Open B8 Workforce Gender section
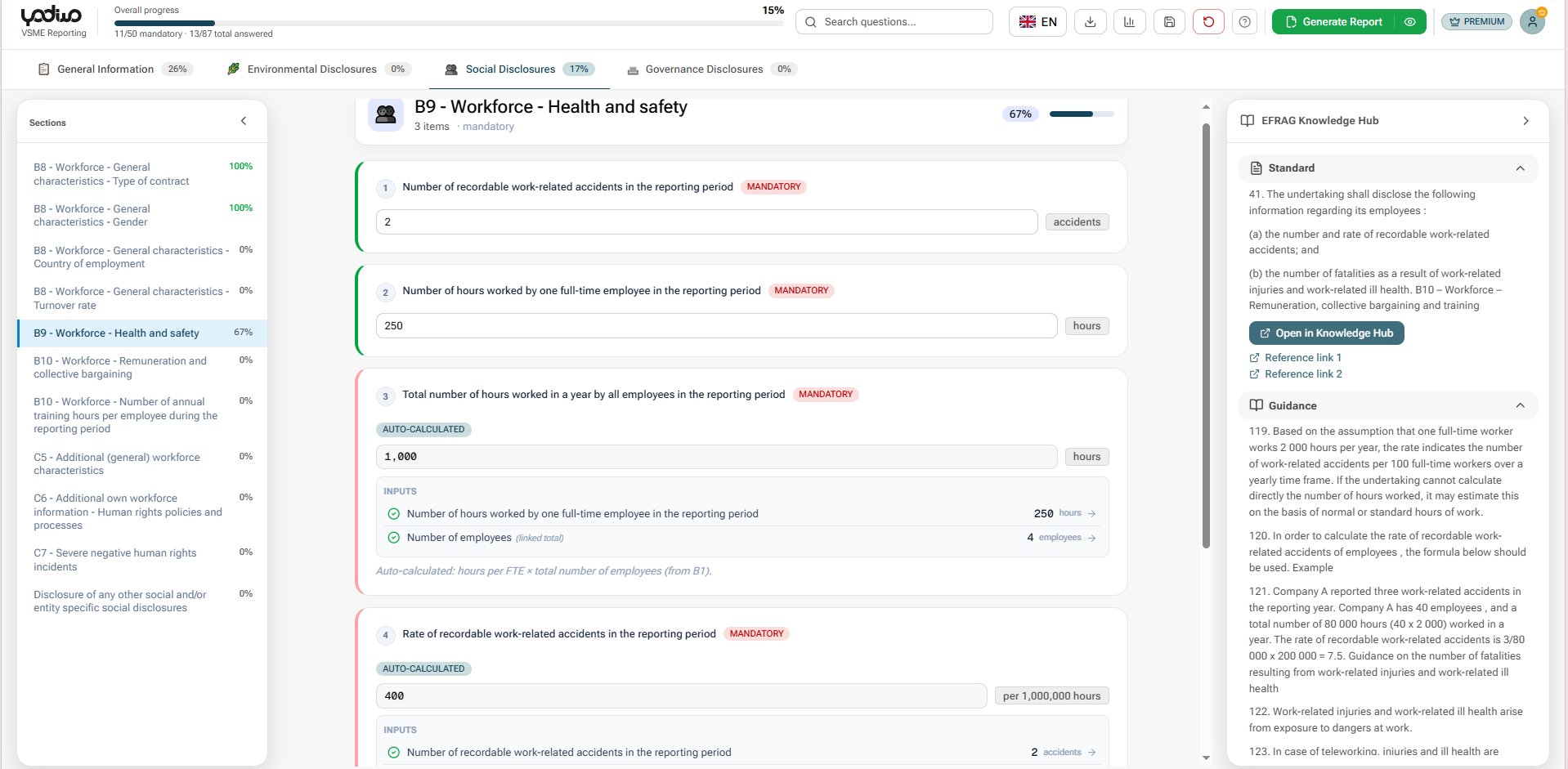This screenshot has width=1568, height=769. [142, 216]
